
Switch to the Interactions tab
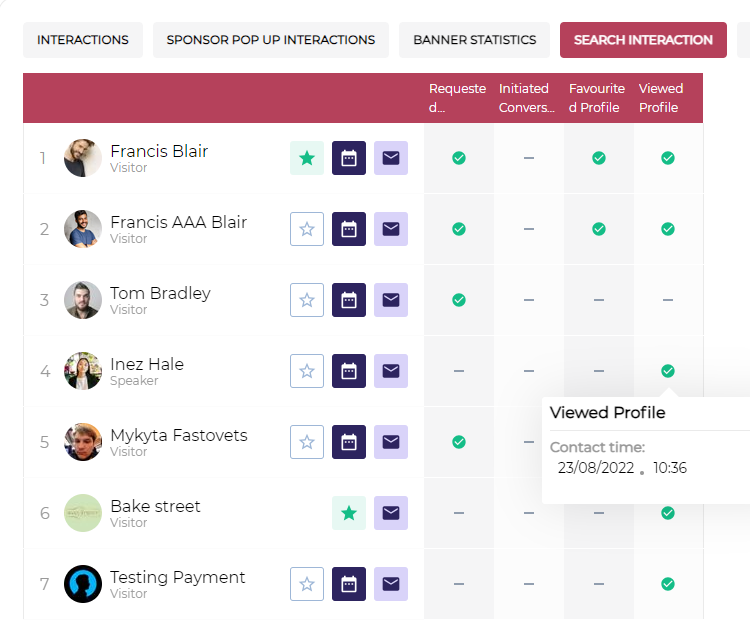tap(83, 40)
